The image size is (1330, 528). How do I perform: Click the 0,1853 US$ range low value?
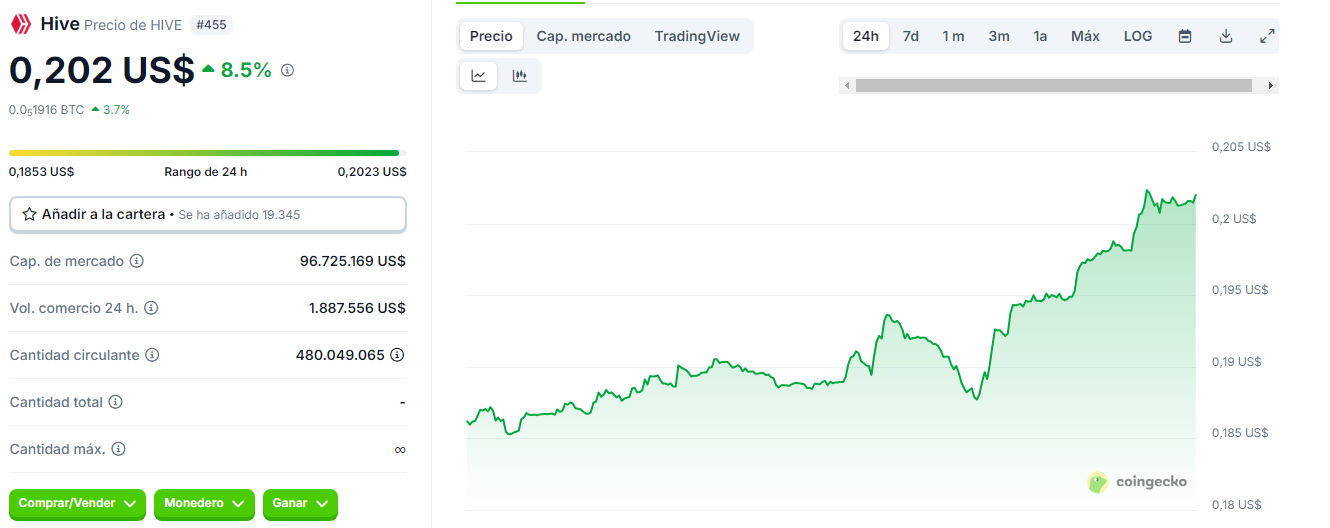(x=42, y=172)
